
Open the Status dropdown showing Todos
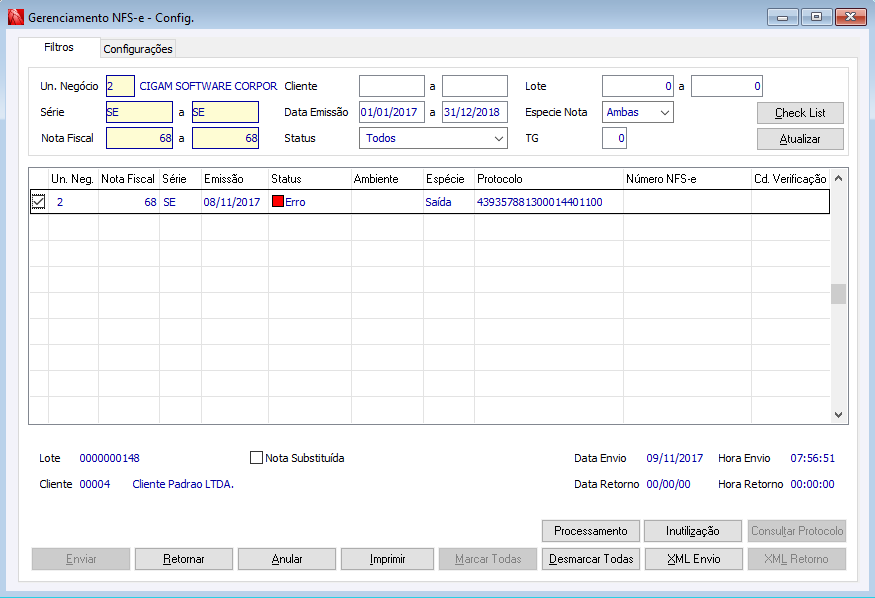pyautogui.click(x=433, y=138)
